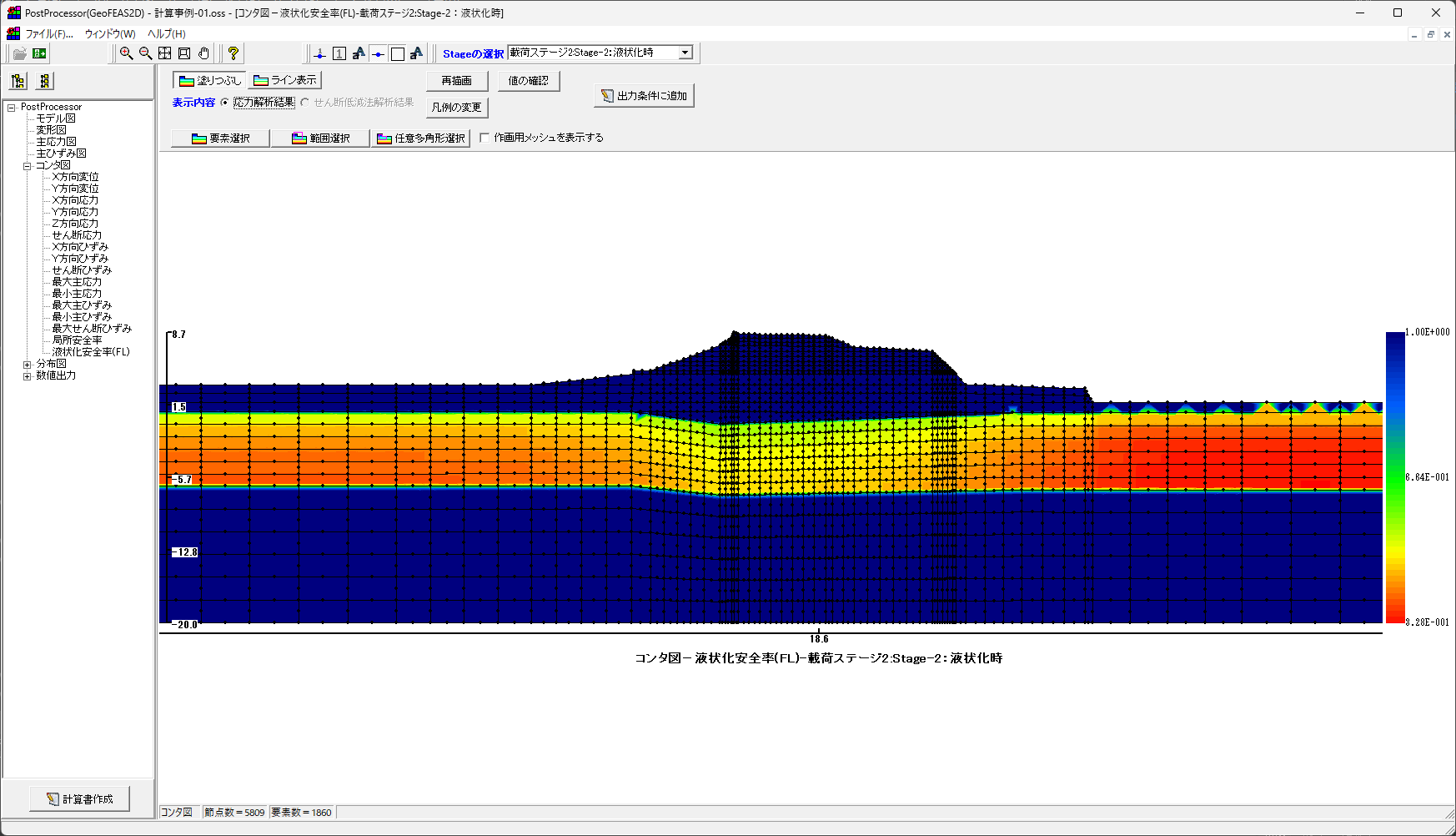This screenshot has width=1456, height=836.
Task: Select 主ひずみ図 in the tree
Action: point(61,154)
